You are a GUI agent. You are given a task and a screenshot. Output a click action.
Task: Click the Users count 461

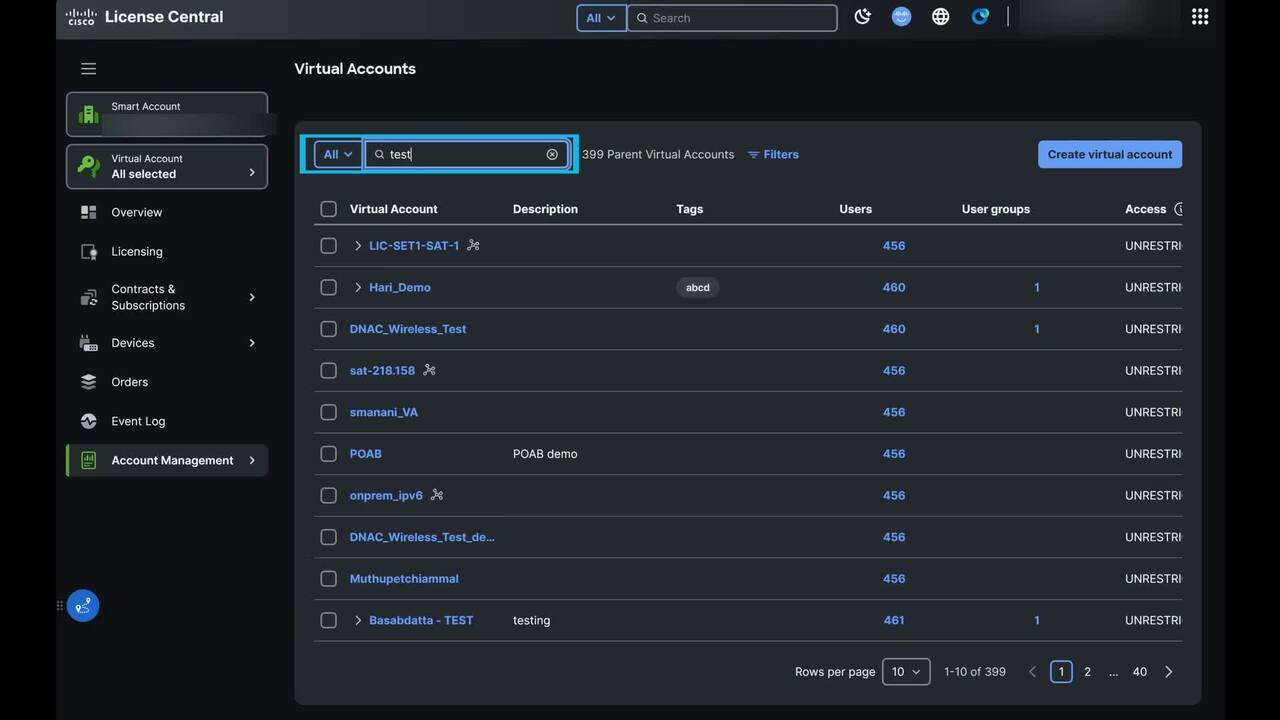(x=894, y=620)
